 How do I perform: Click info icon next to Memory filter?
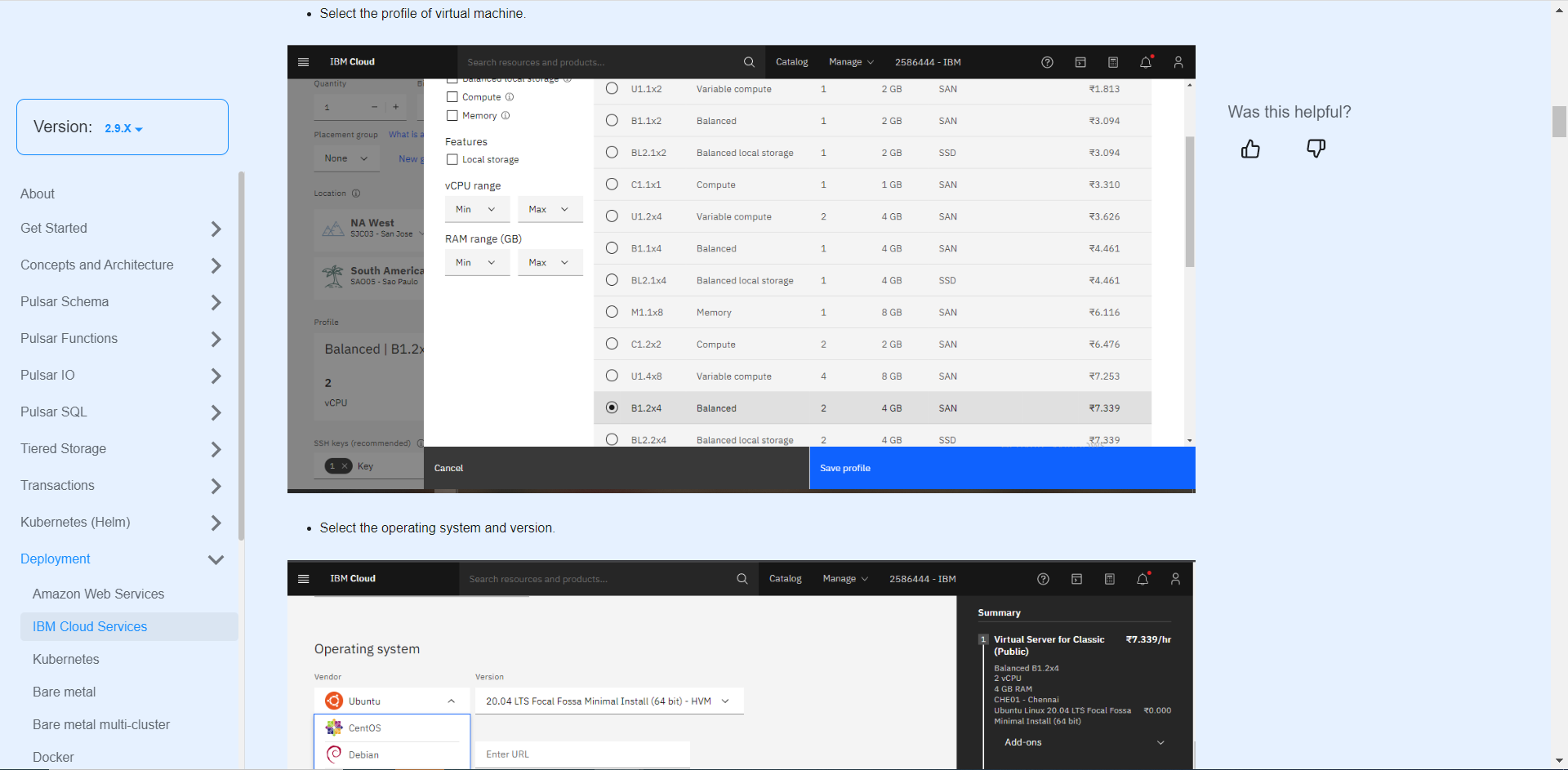pos(506,116)
